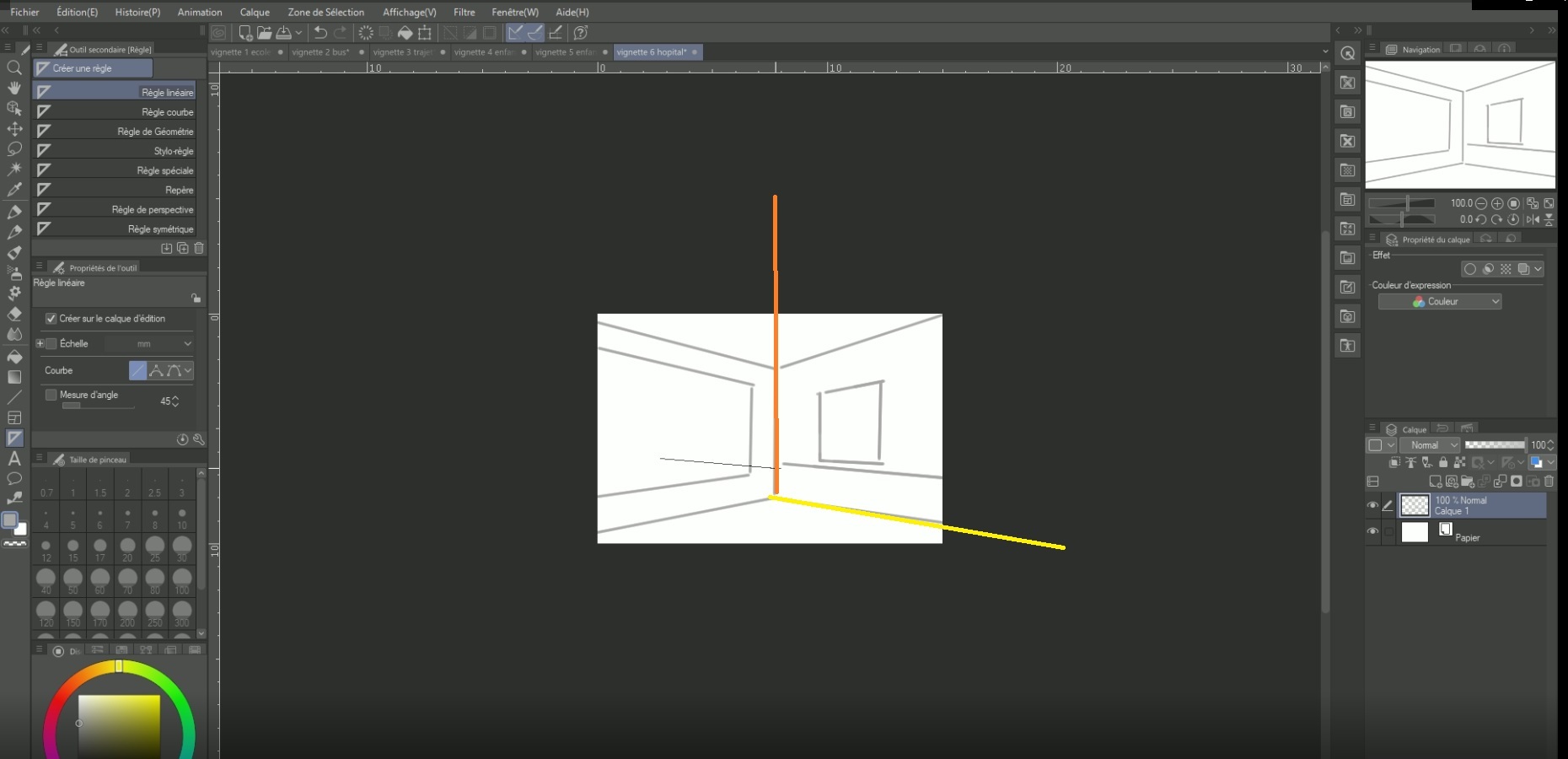
Task: Select the Move layer tool
Action: click(x=14, y=129)
